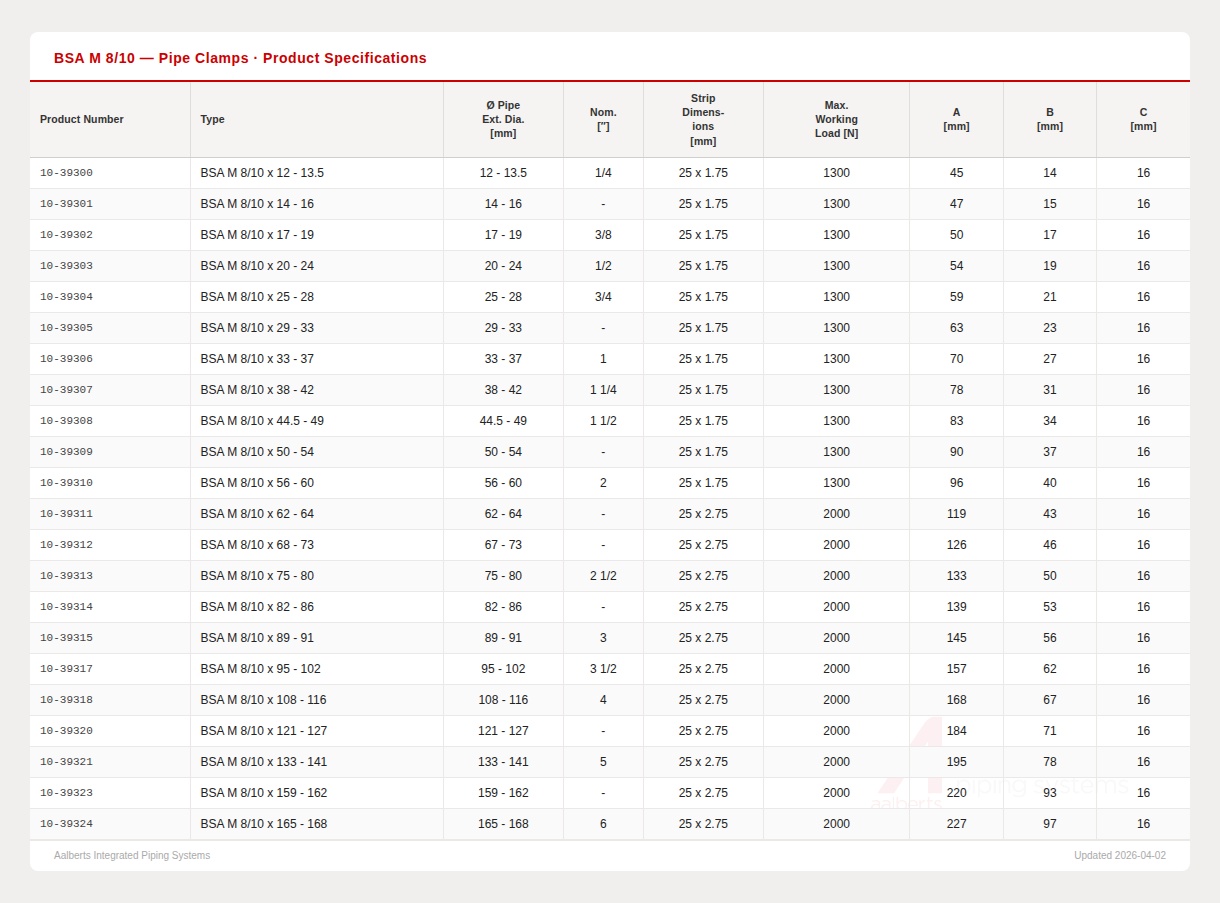Select the Ø Pipe Ext. Dia. column header
The image size is (1220, 903).
(x=503, y=119)
